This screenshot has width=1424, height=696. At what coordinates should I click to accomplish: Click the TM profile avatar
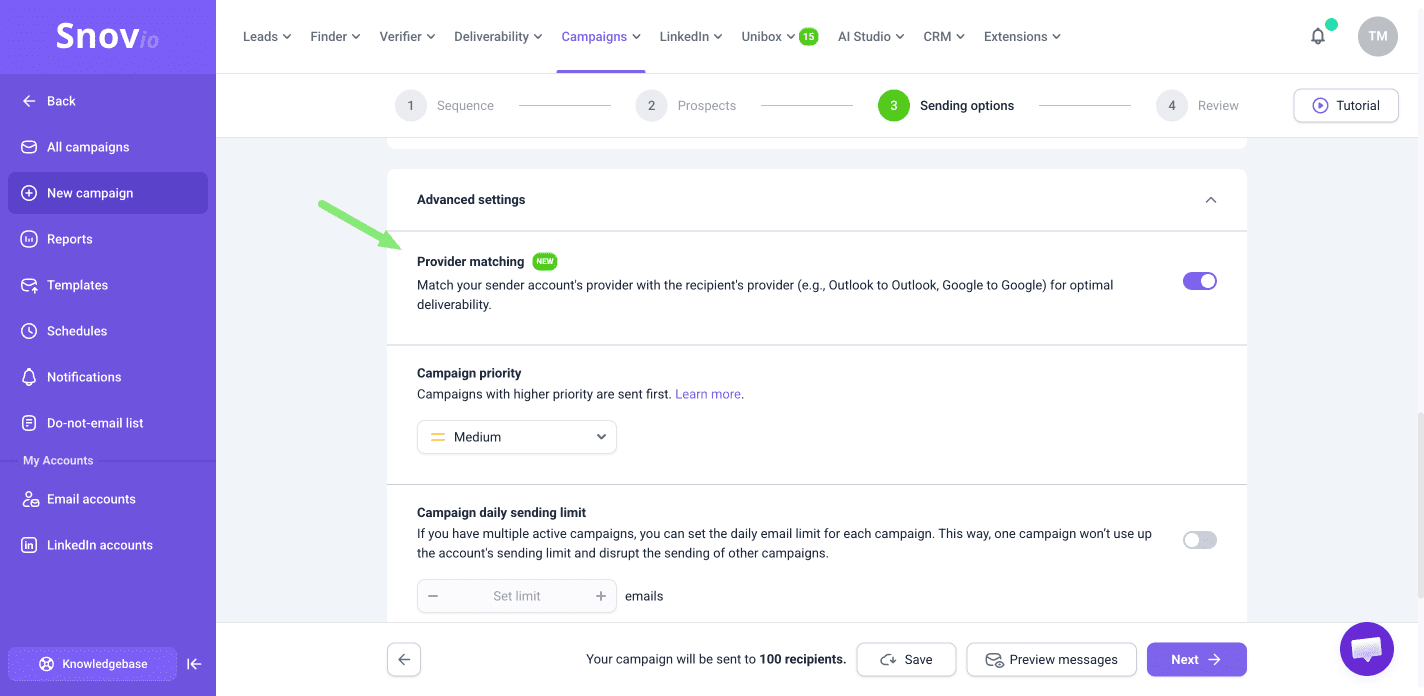click(1377, 37)
